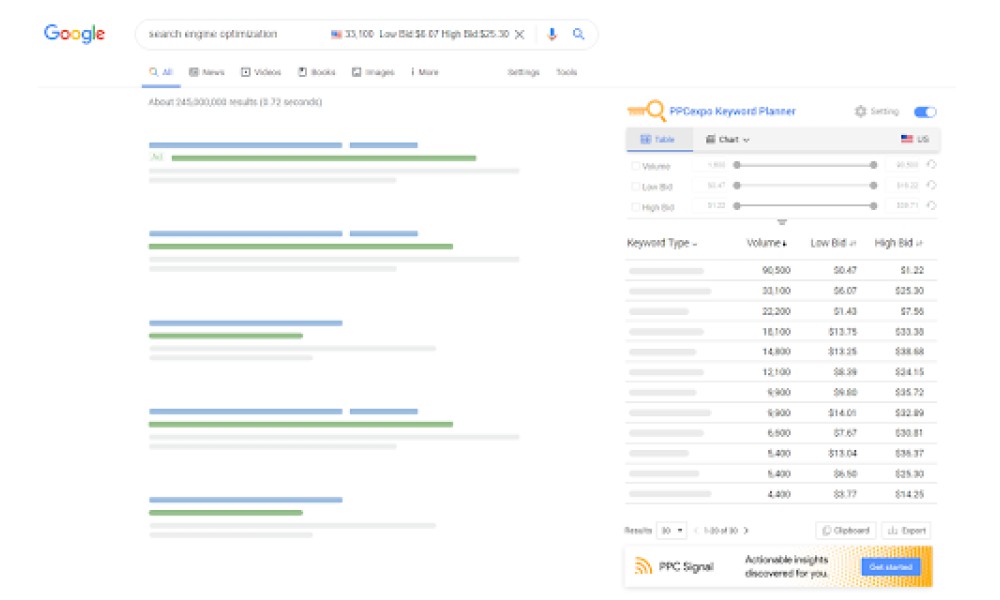Open the Setting gear icon
The height and width of the screenshot is (600, 1000).
click(x=861, y=111)
